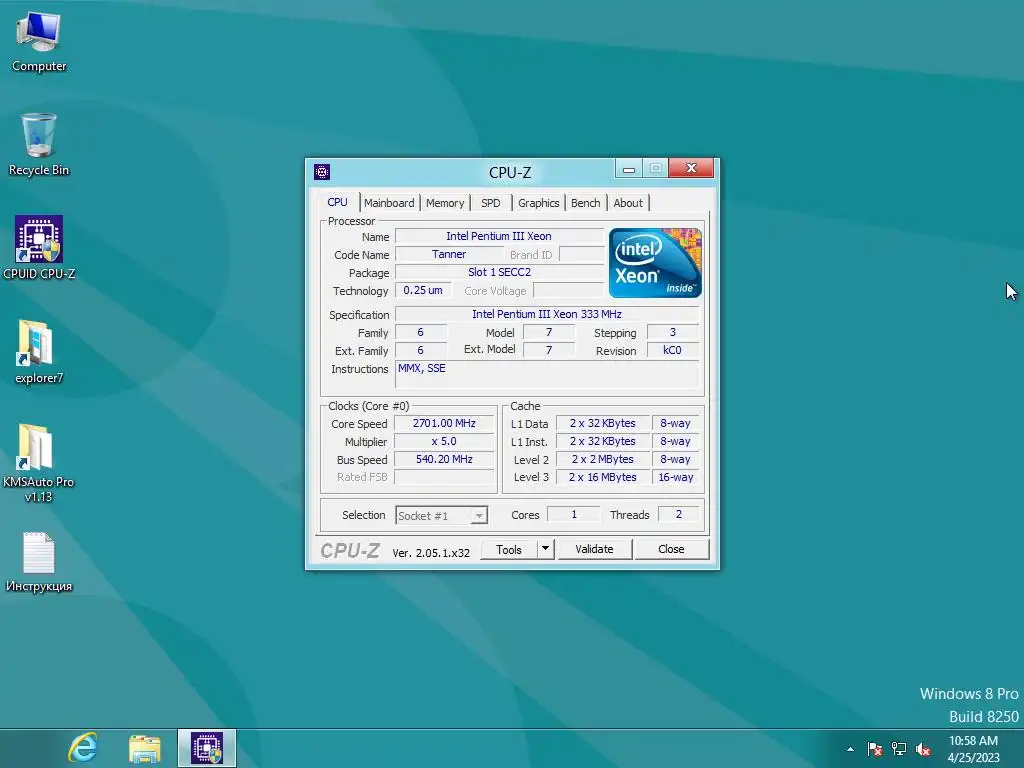Click the CPU-Z taskbar button

(206, 748)
